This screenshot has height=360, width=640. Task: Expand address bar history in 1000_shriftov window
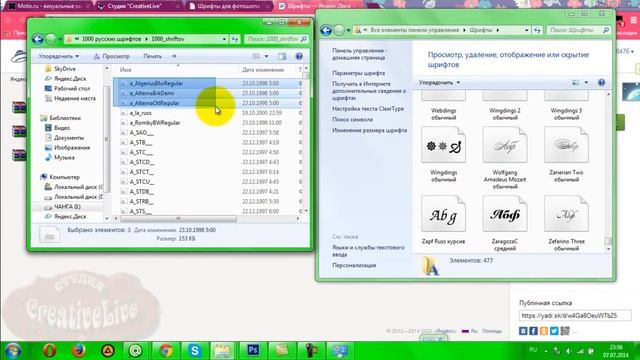(224, 39)
